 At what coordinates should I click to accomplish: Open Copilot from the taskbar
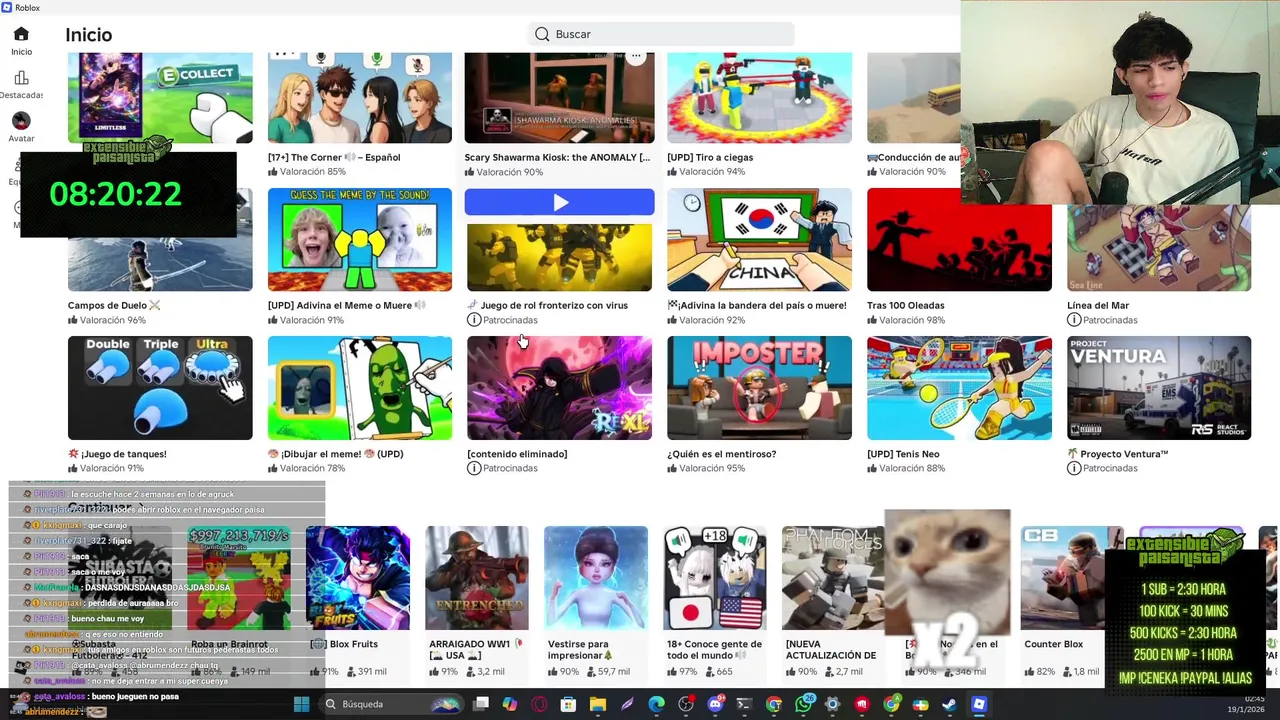coord(510,704)
